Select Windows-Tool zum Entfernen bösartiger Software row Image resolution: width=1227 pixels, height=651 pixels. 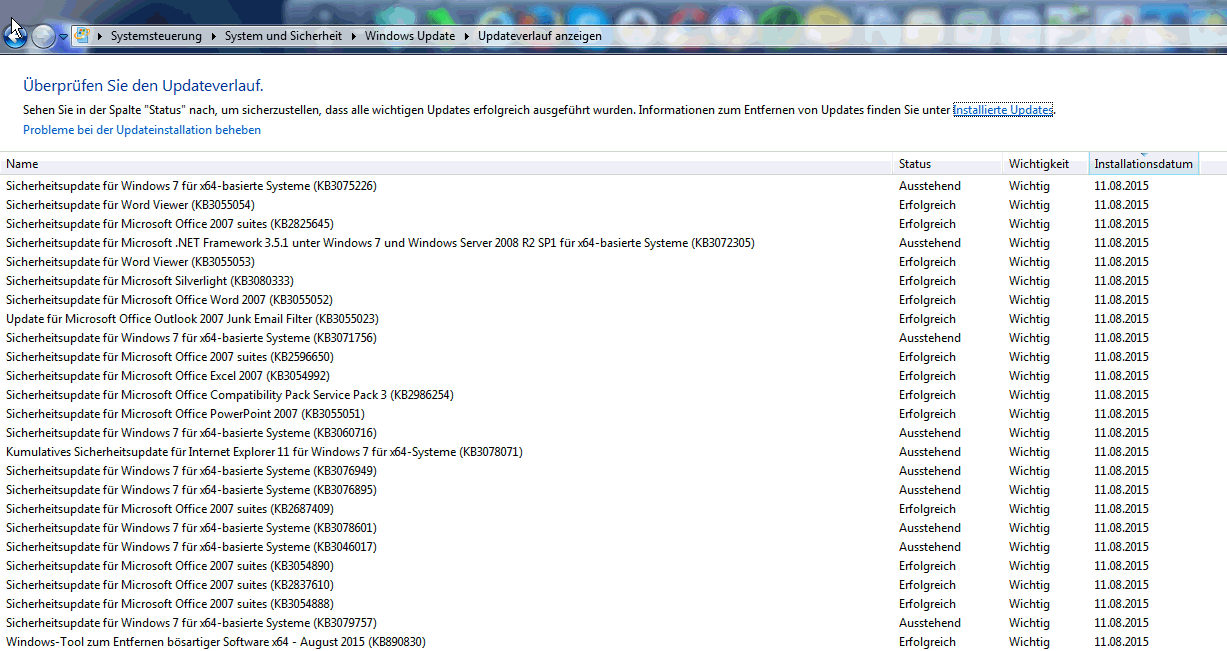(x=215, y=642)
